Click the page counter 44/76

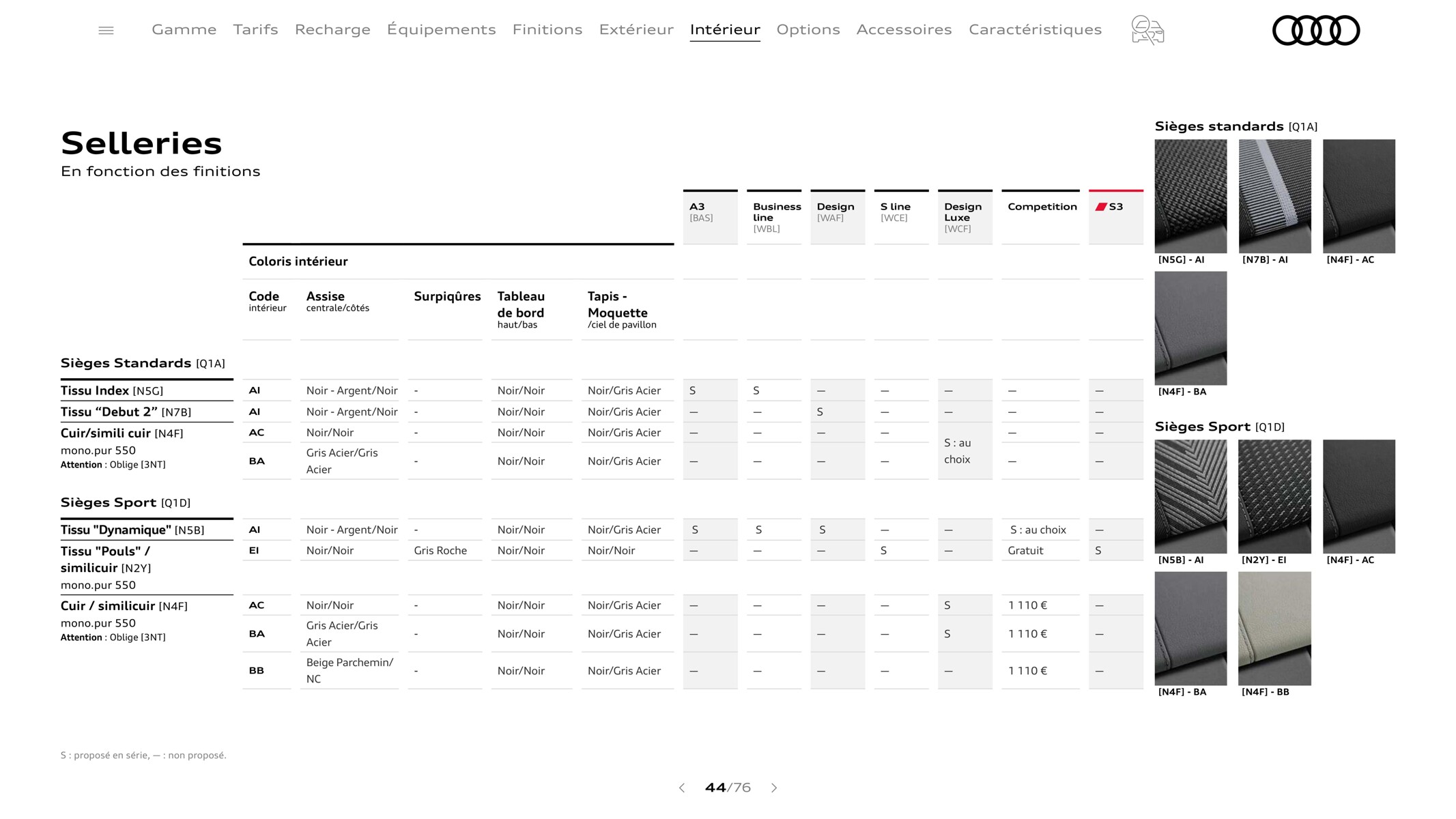[728, 788]
